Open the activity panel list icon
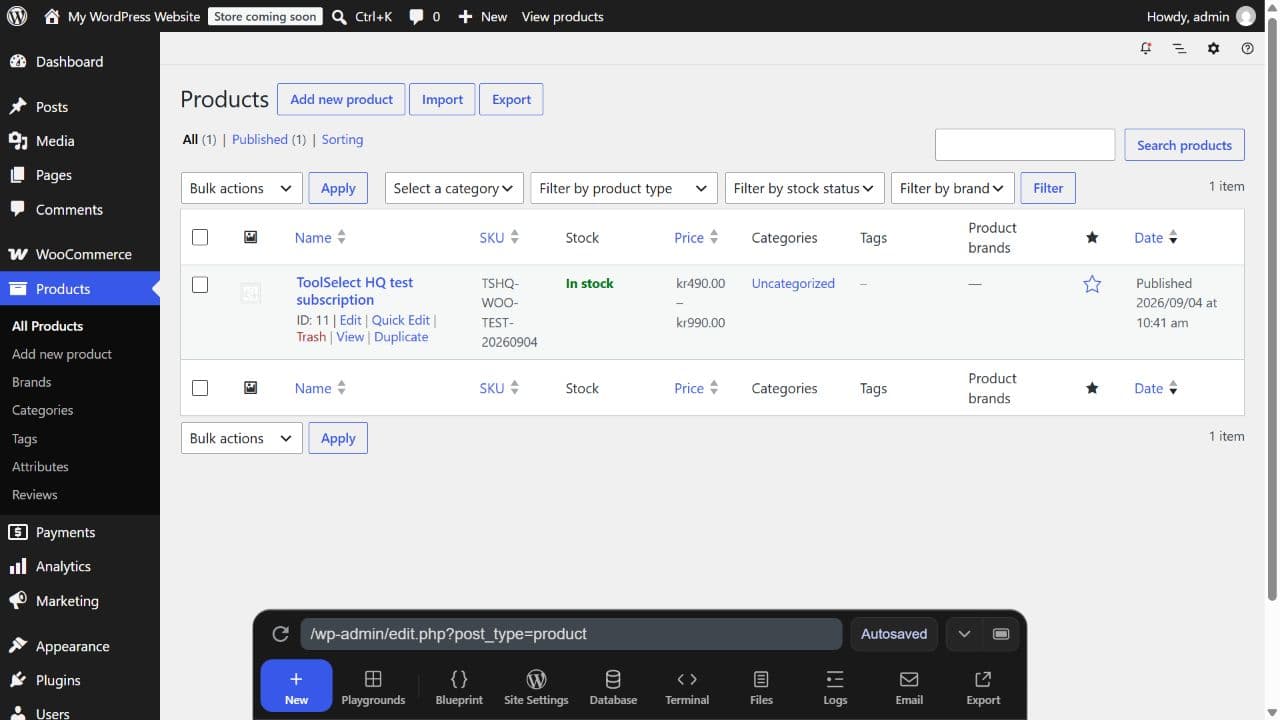The width and height of the screenshot is (1280, 720). [x=1180, y=48]
